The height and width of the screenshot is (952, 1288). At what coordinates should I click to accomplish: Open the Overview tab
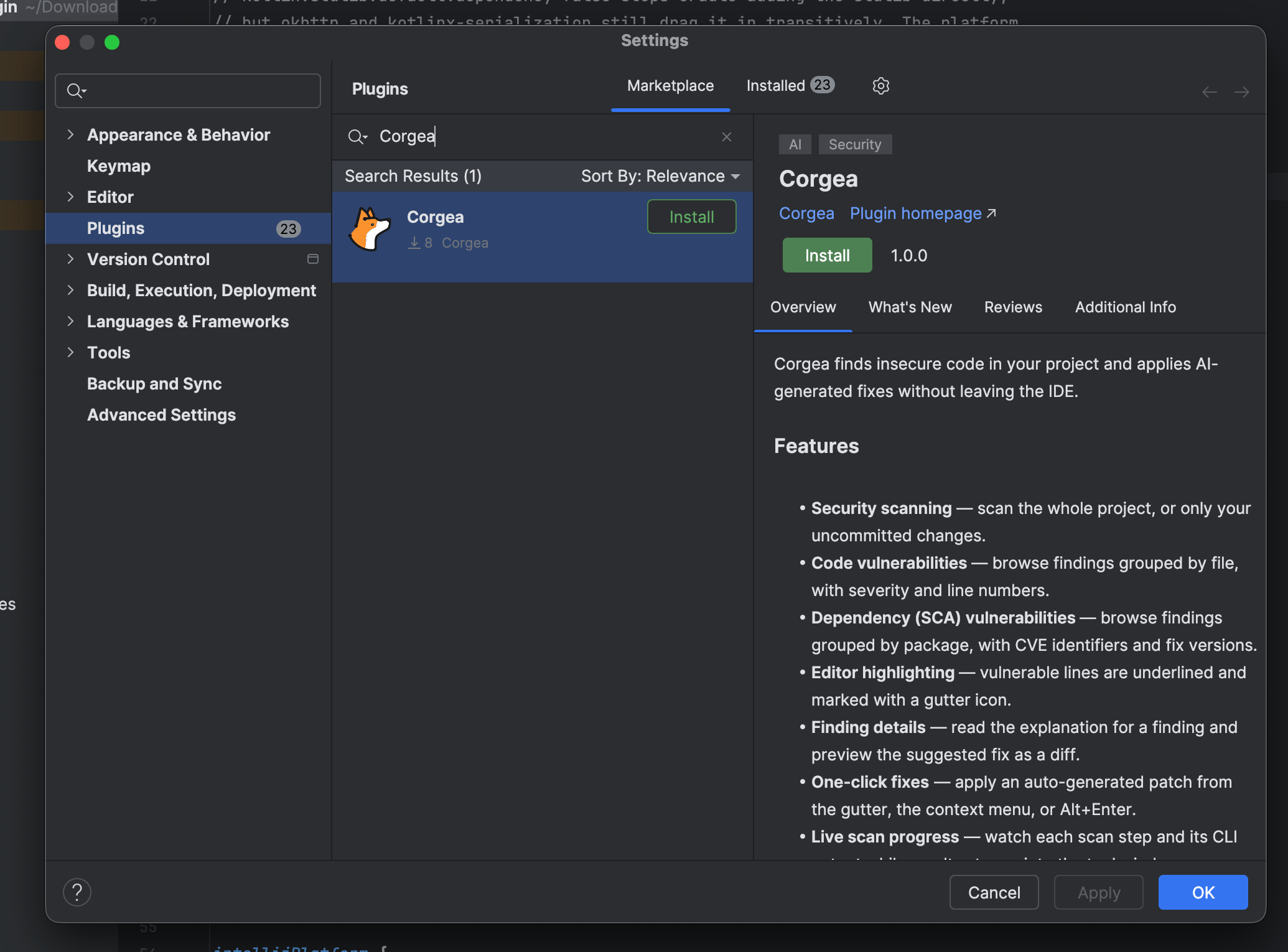pos(803,307)
